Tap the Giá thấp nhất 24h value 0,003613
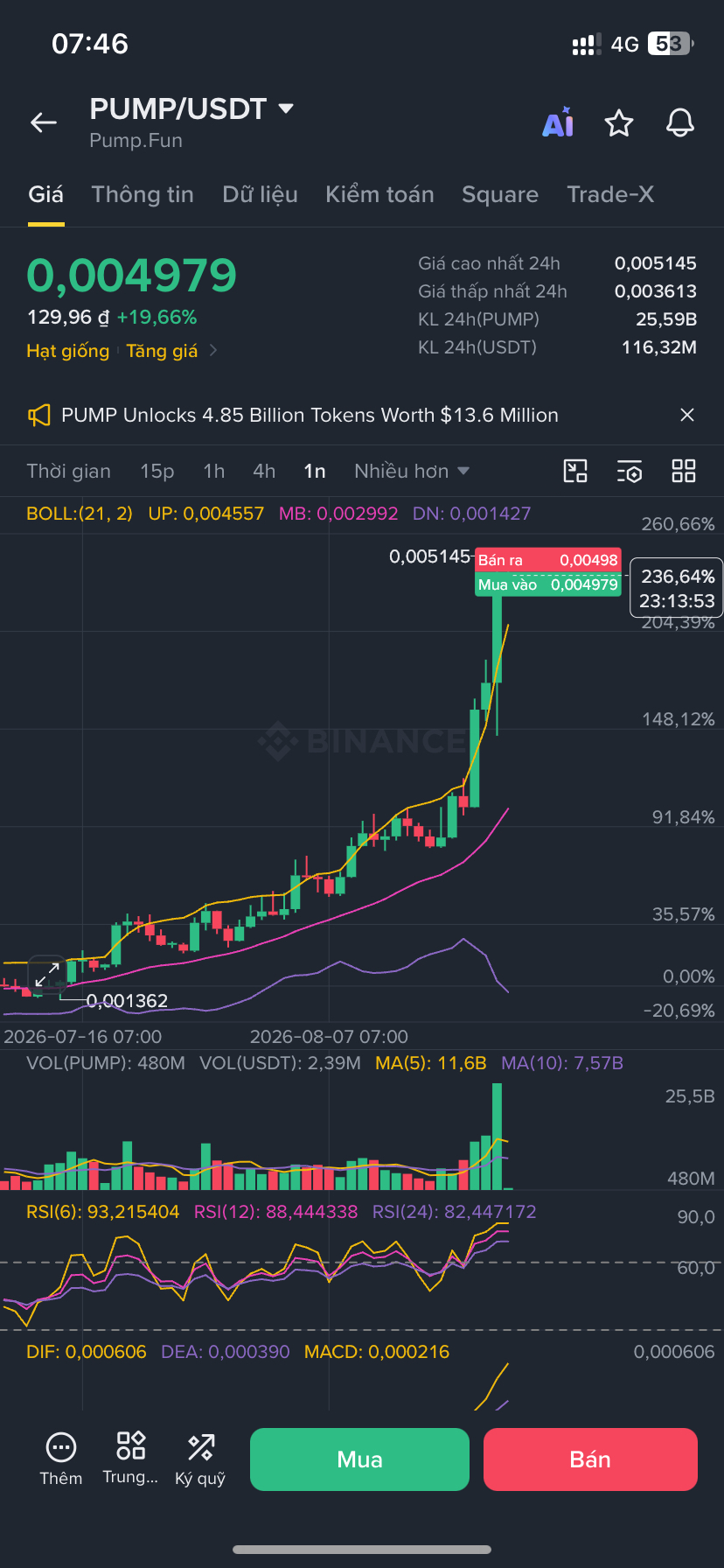This screenshot has height=1568, width=724. click(x=656, y=291)
